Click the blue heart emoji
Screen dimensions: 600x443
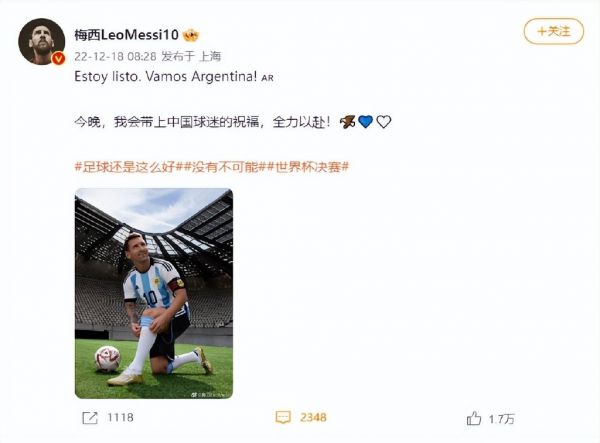click(365, 122)
